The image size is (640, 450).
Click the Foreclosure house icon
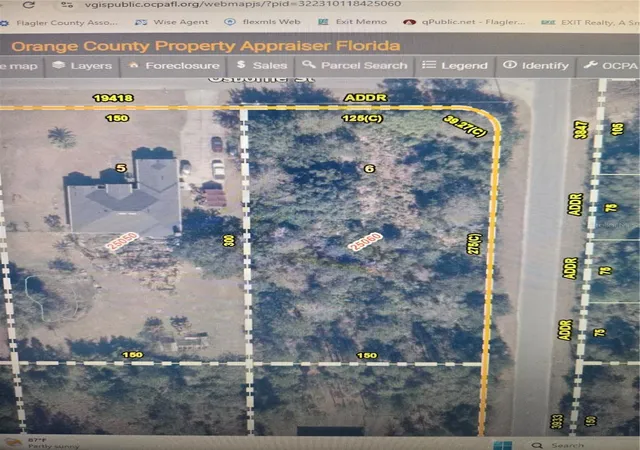133,65
